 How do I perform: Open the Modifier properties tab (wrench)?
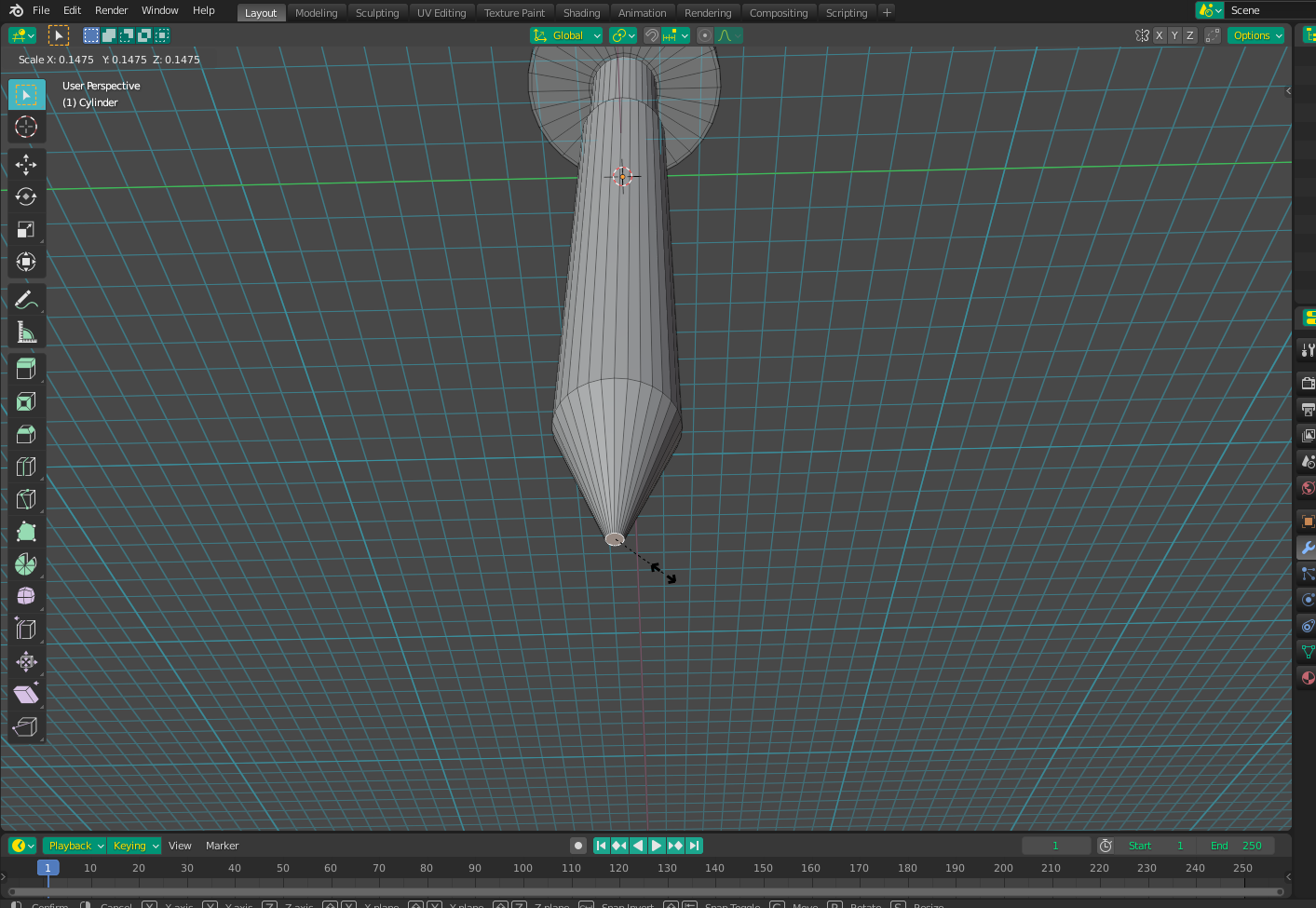click(1308, 548)
